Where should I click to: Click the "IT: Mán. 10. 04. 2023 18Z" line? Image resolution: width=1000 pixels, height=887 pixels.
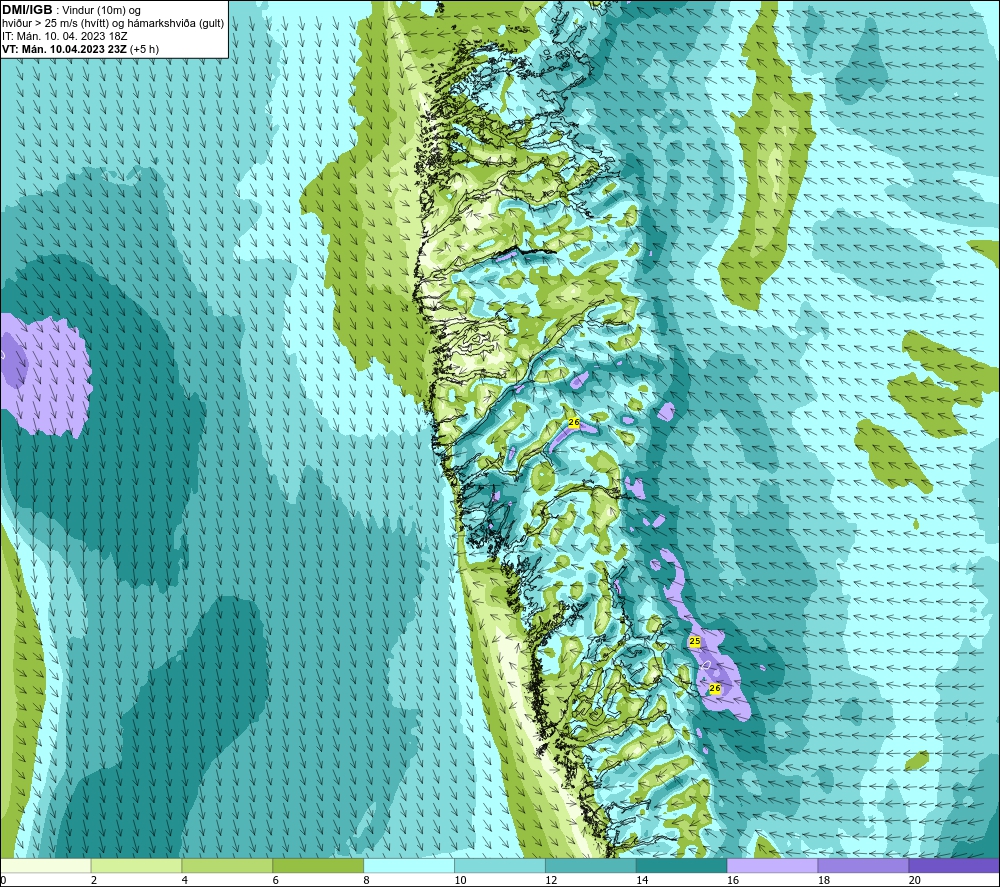click(x=64, y=36)
